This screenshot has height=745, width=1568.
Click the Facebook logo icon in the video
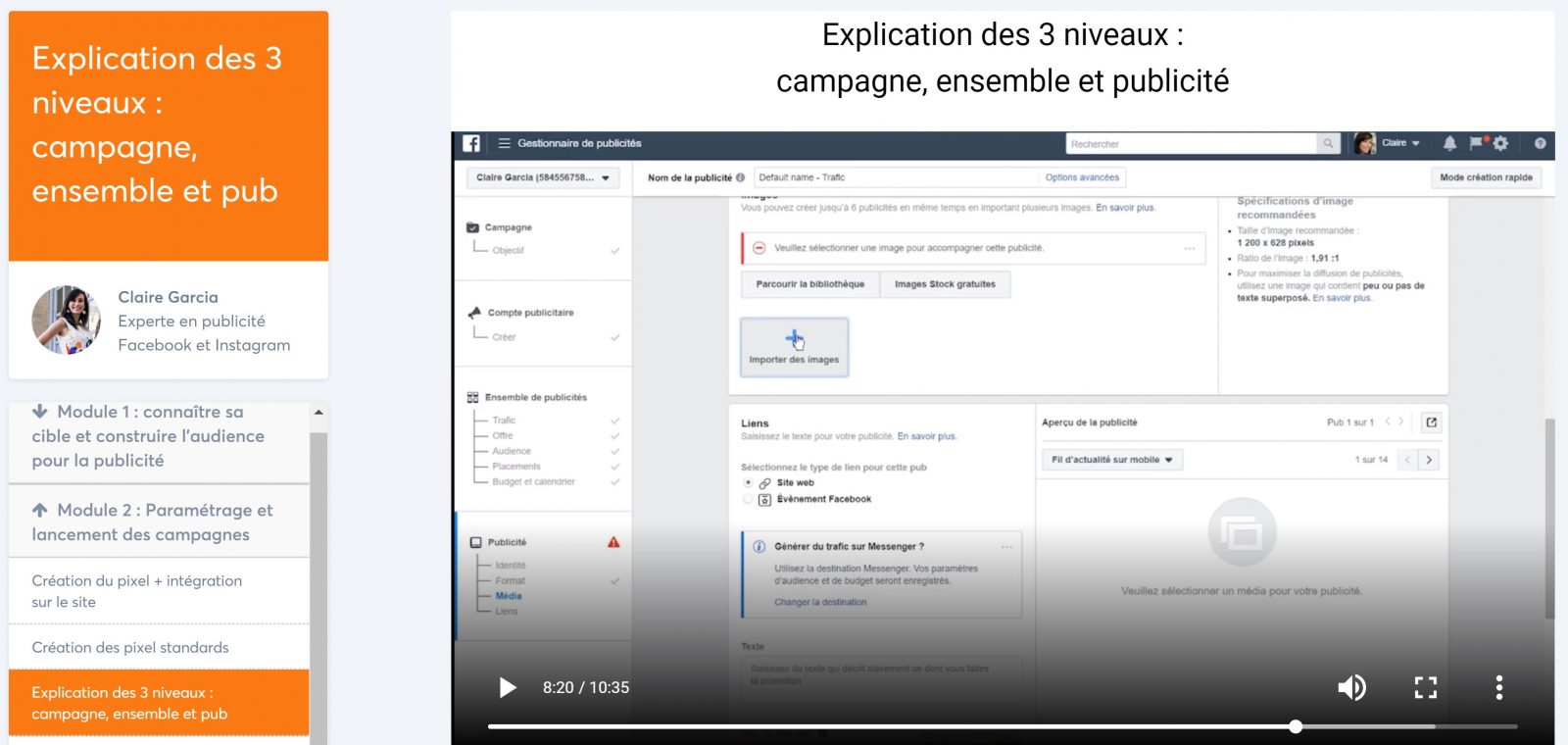coord(471,143)
